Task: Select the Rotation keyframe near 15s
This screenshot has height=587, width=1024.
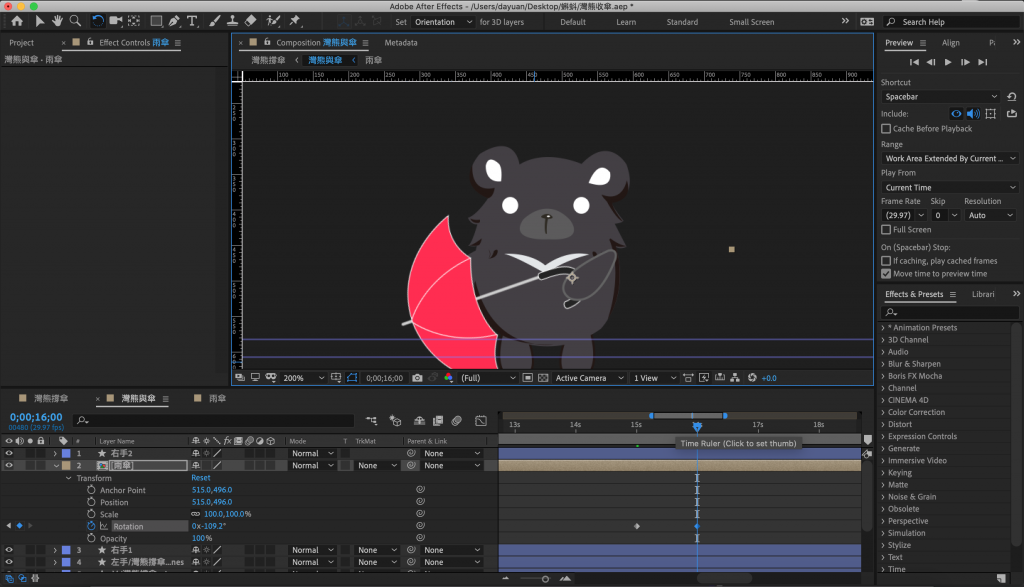Action: coord(637,526)
